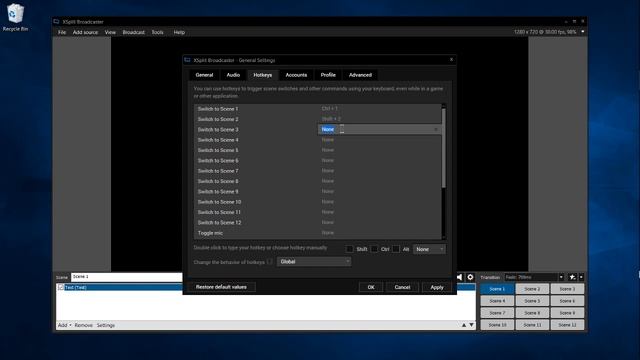Viewport: 640px width, 360px height.
Task: Select the Switch to Scene 4 row
Action: [x=318, y=140]
